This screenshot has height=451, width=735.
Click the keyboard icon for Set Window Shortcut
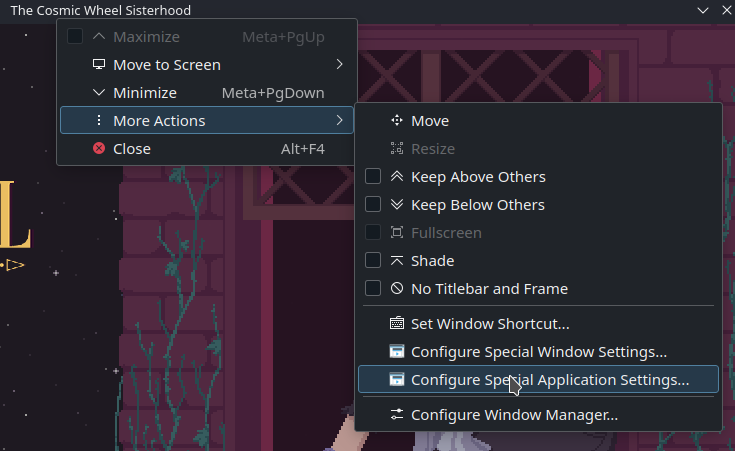[x=397, y=323]
